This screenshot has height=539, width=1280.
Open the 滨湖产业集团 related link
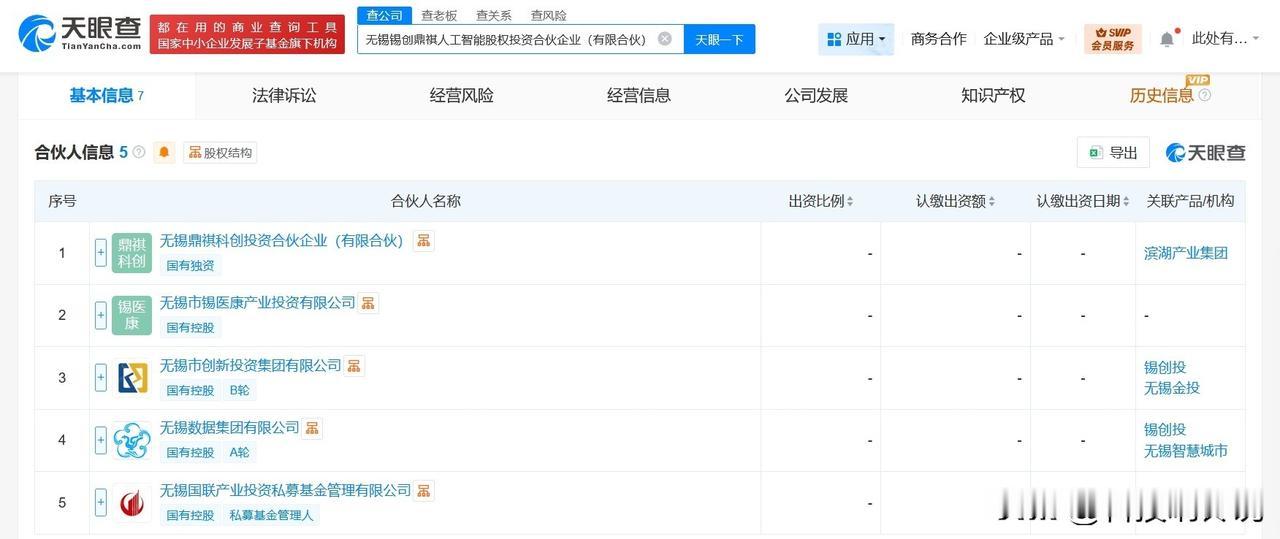(1185, 253)
